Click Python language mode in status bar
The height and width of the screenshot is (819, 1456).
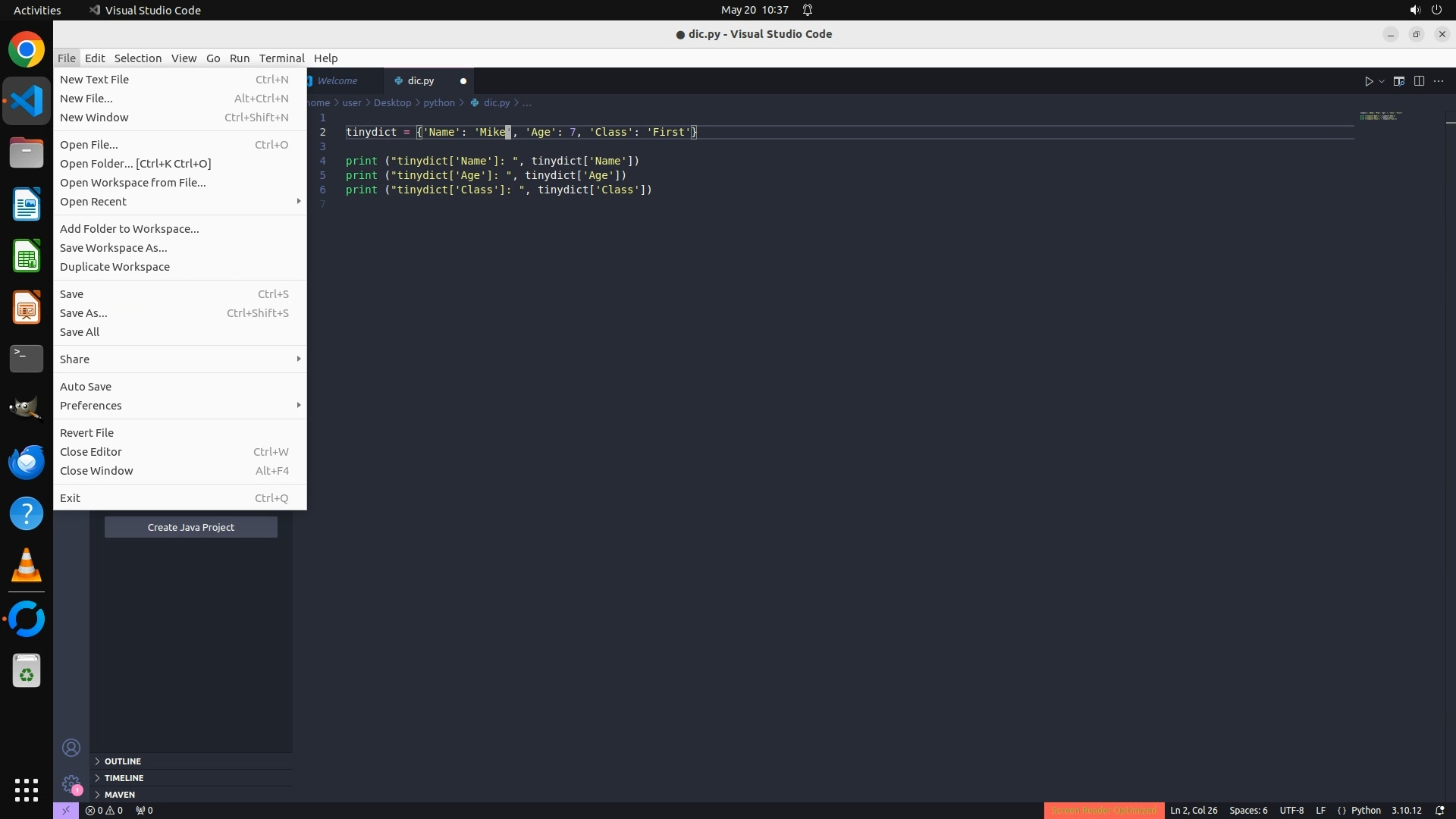[1366, 810]
